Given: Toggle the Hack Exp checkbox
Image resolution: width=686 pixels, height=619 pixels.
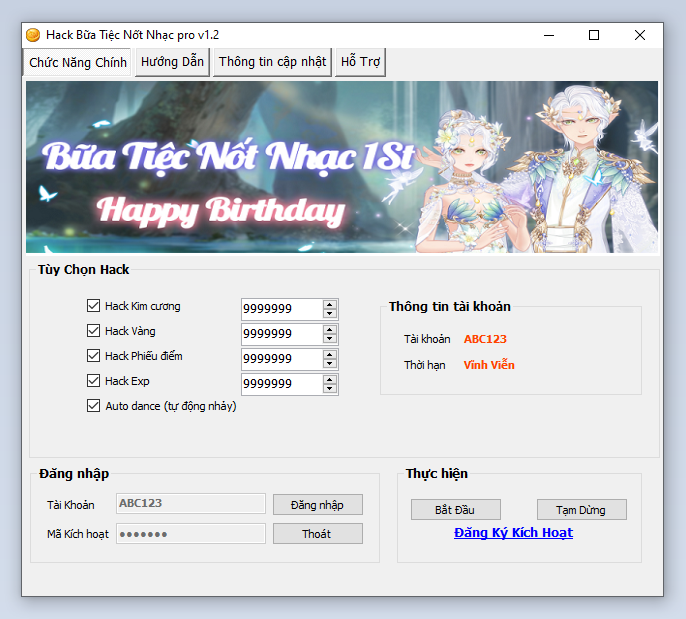Looking at the screenshot, I should (94, 381).
